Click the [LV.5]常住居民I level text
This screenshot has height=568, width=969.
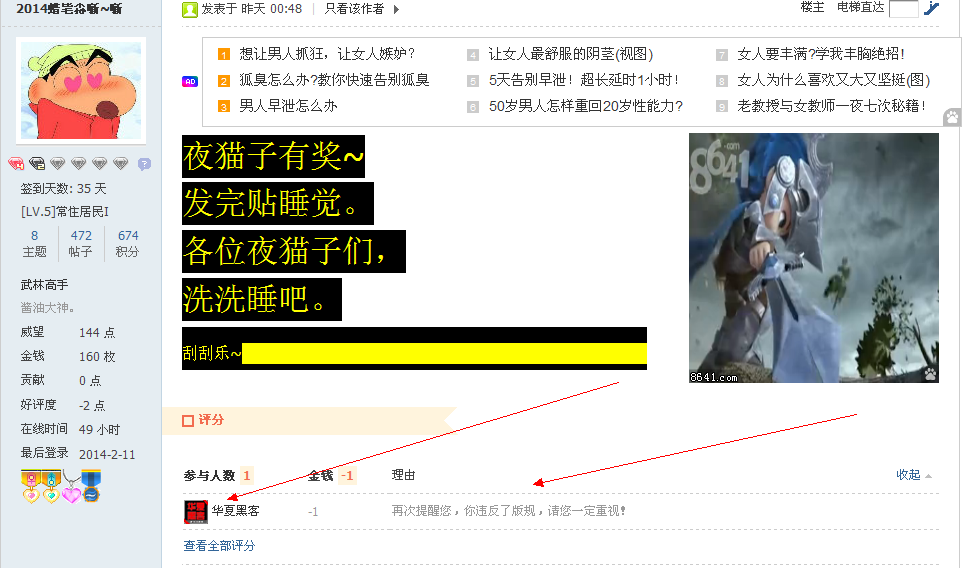coord(65,212)
